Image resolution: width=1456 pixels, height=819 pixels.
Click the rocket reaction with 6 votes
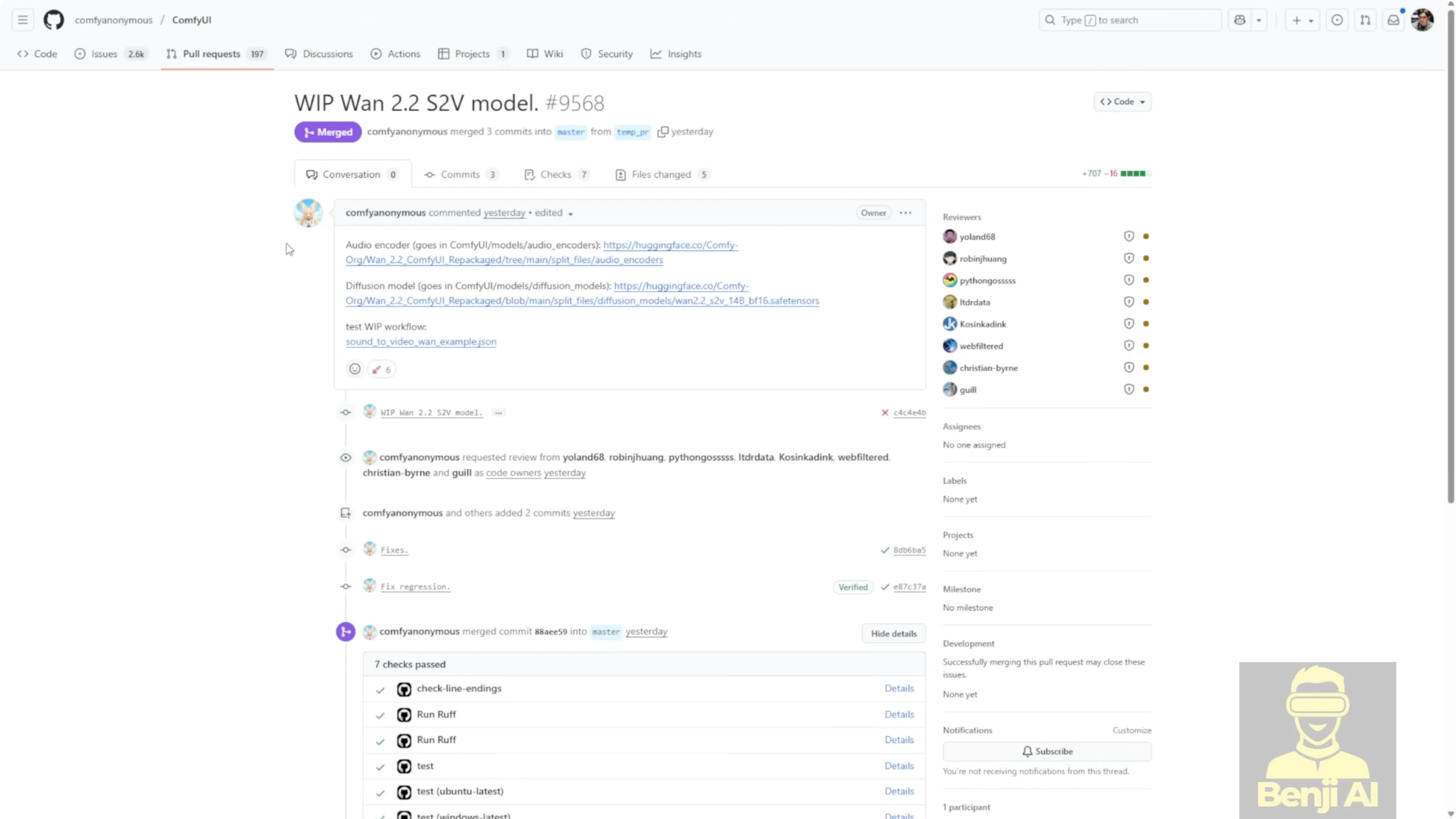(381, 369)
